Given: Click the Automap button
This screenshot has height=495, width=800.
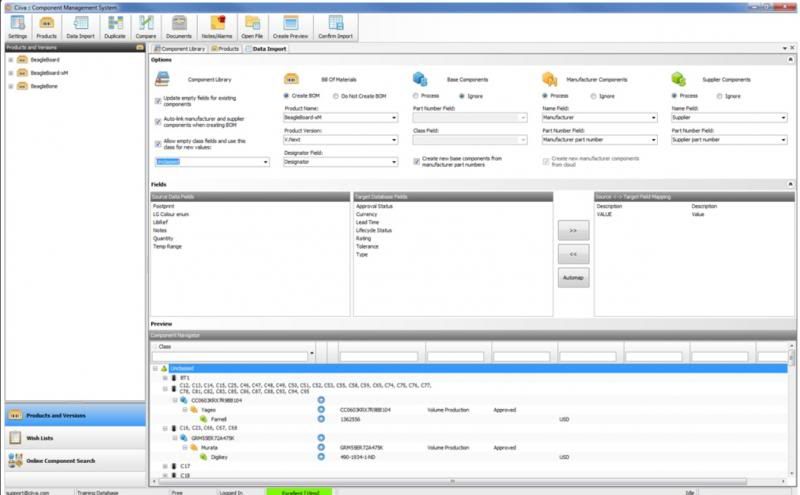Looking at the screenshot, I should (573, 278).
